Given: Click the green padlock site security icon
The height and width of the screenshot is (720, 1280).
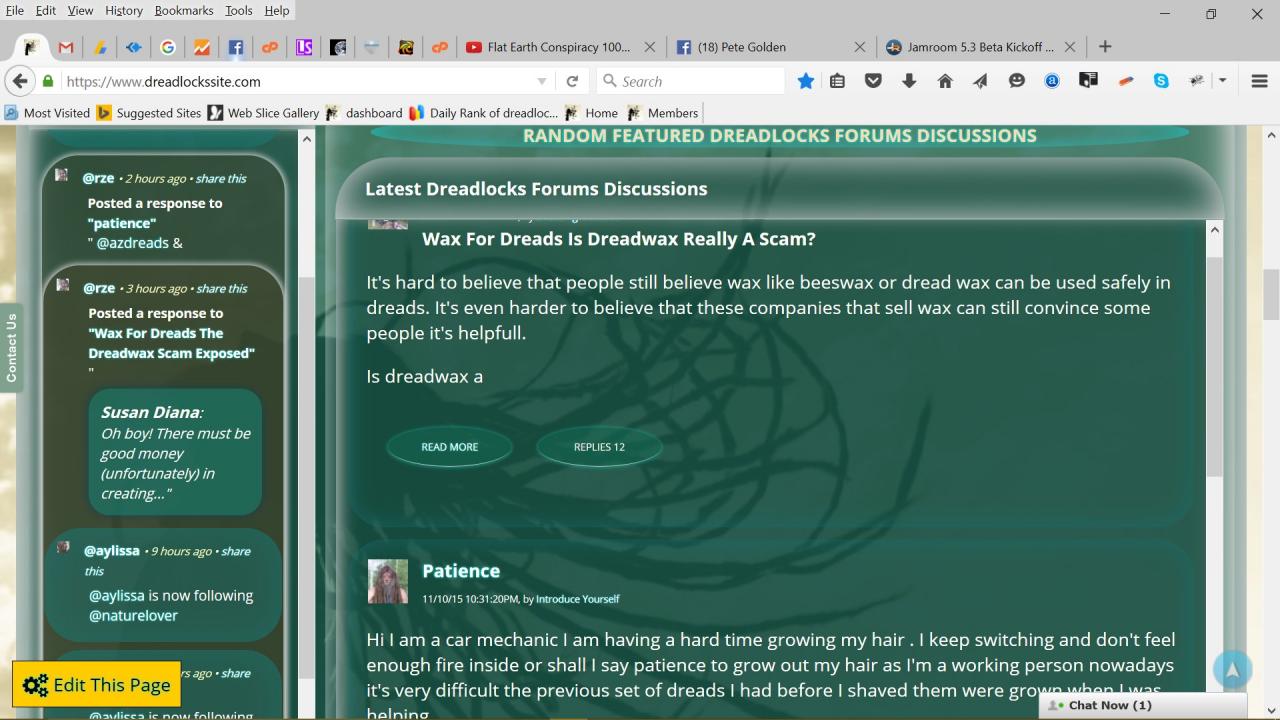Looking at the screenshot, I should point(48,81).
